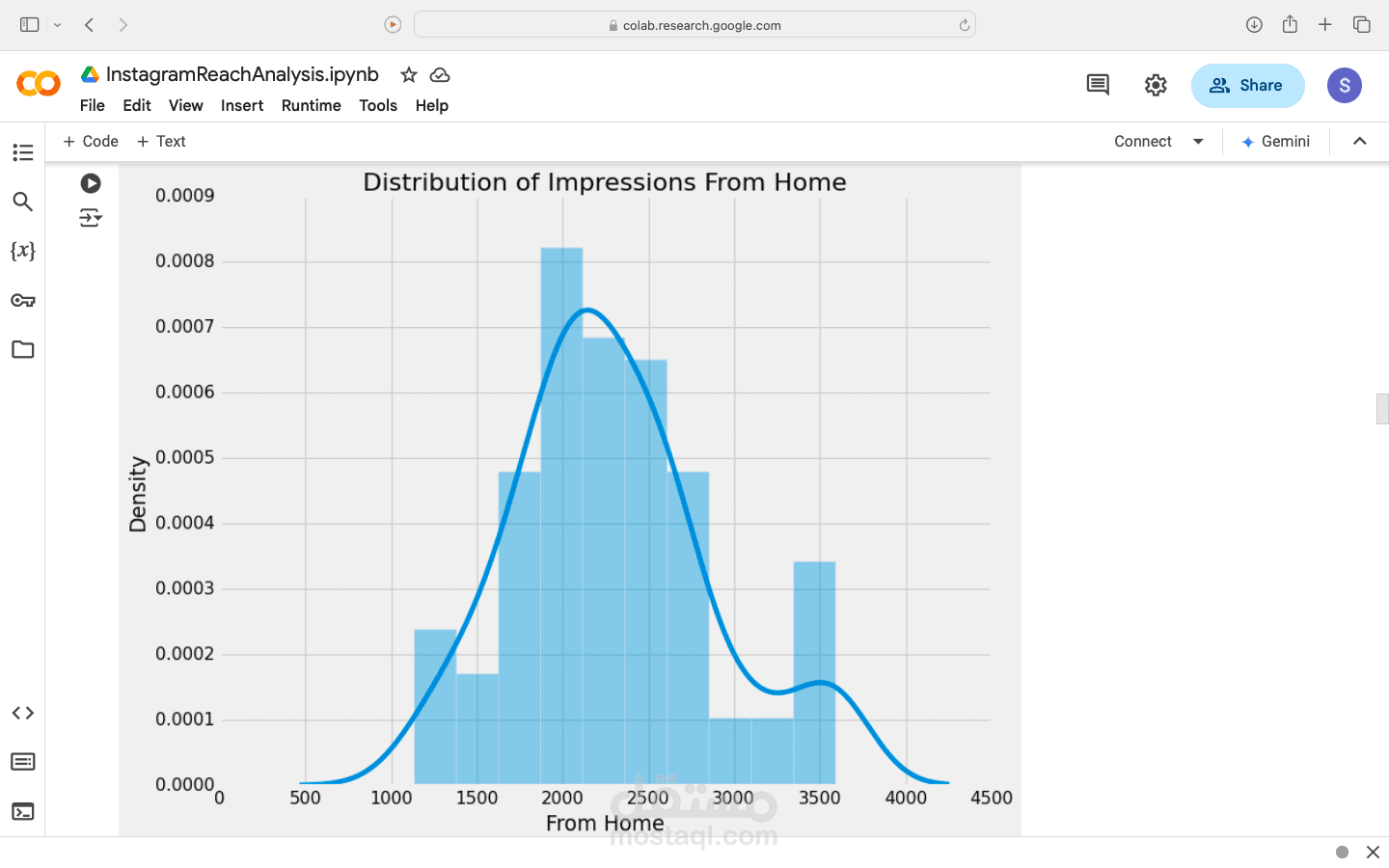Viewport: 1389px width, 868px height.
Task: Close the bottom status bar
Action: pyautogui.click(x=1373, y=852)
